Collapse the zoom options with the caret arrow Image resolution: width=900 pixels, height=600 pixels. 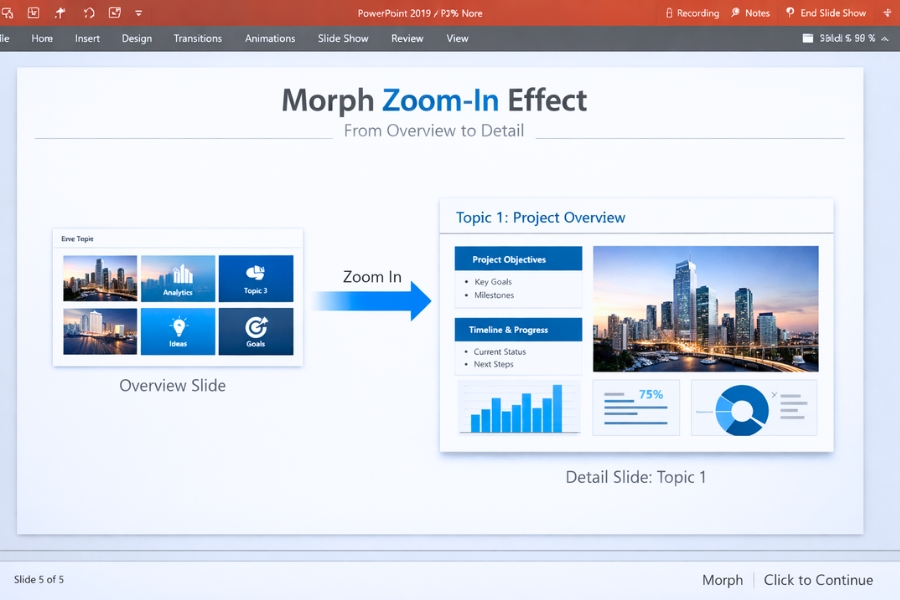click(885, 38)
